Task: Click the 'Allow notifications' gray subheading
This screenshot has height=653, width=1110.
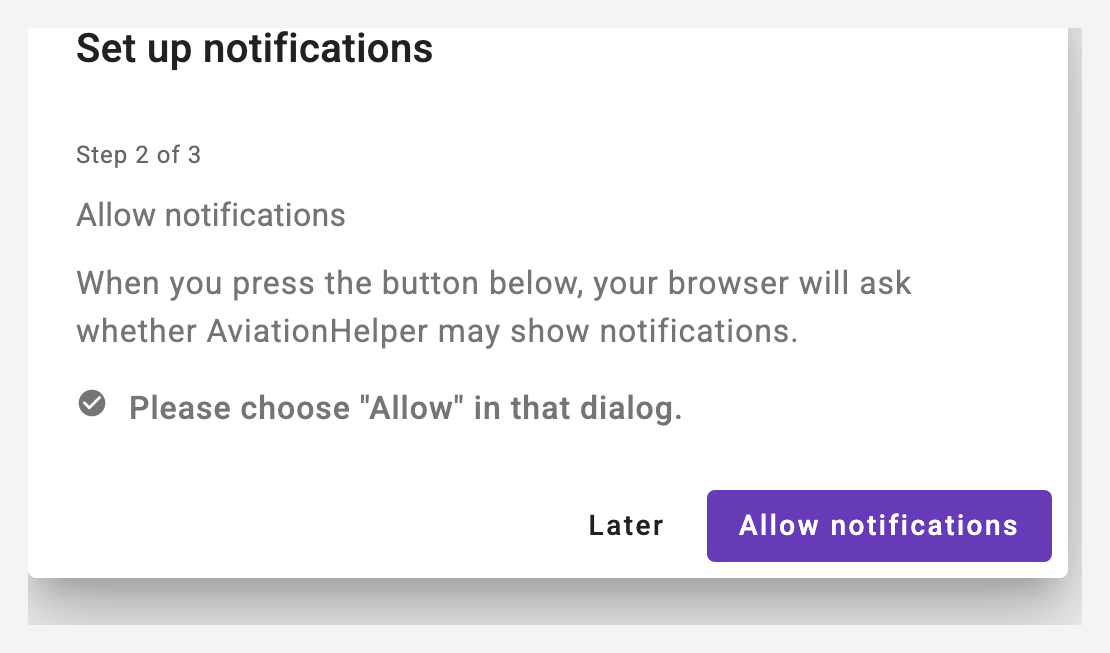Action: tap(211, 215)
